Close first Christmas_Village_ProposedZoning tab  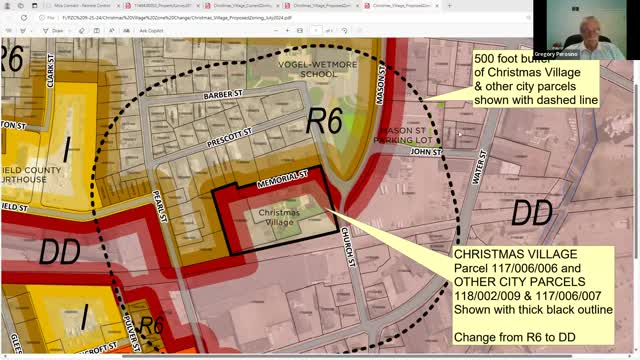[x=358, y=6]
